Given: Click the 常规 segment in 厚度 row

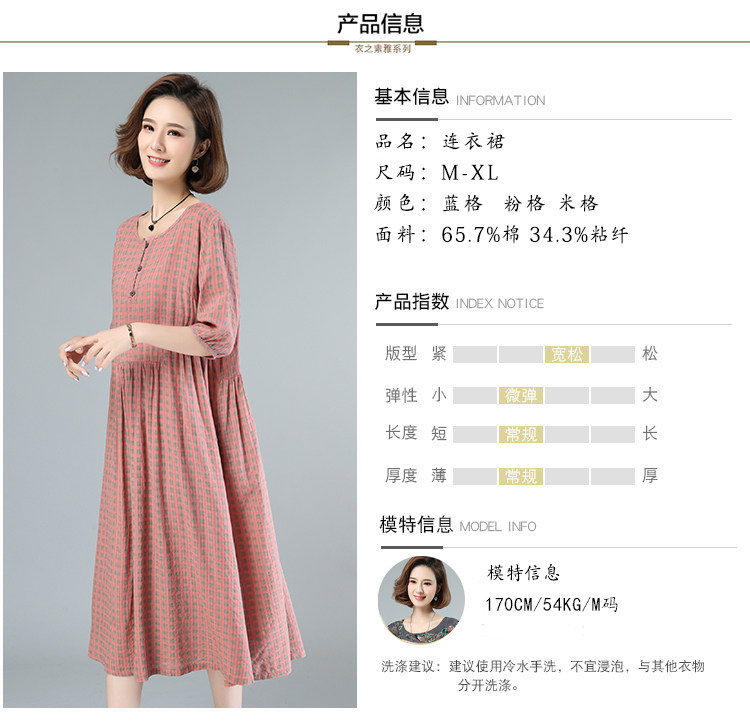Looking at the screenshot, I should (x=521, y=476).
